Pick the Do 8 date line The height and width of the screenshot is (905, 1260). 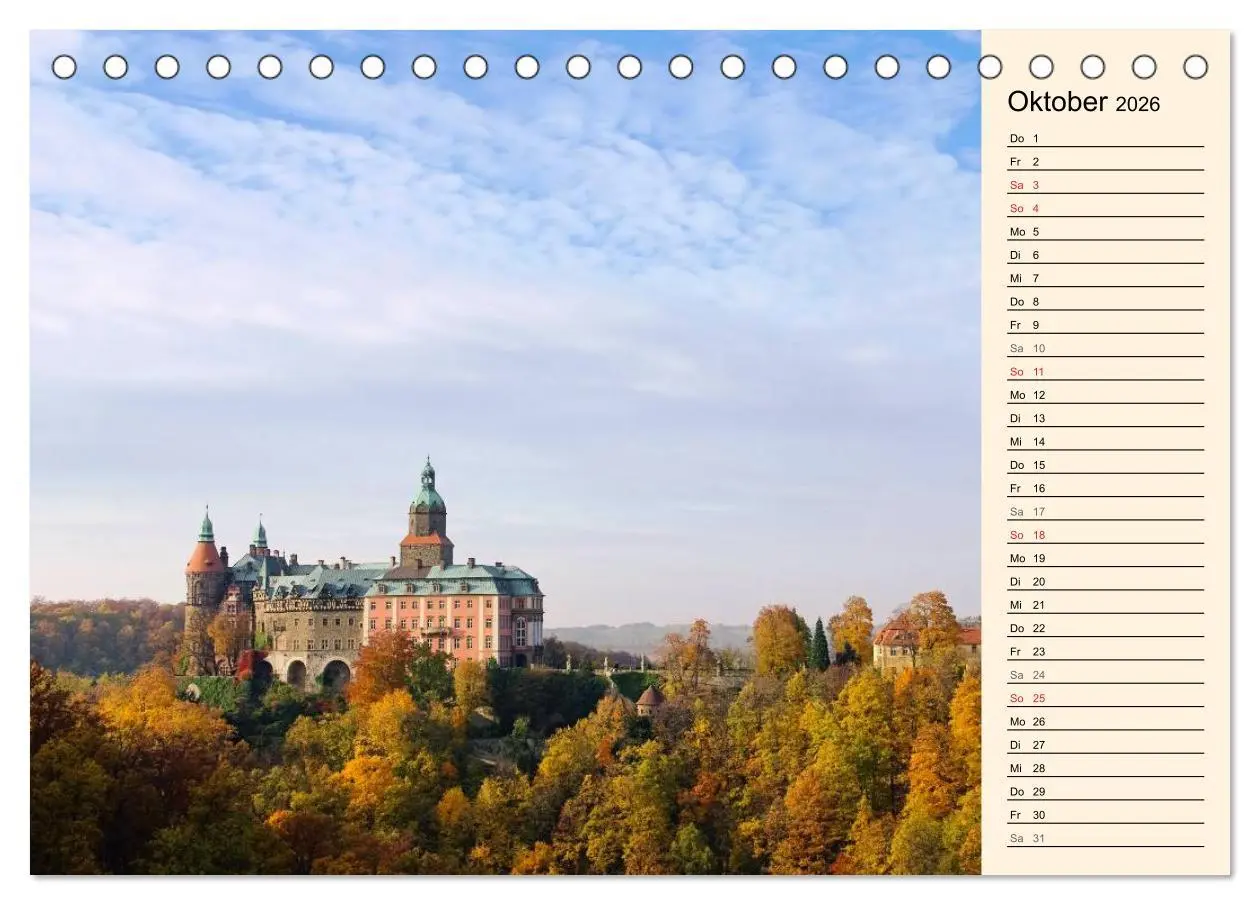[x=1105, y=301]
